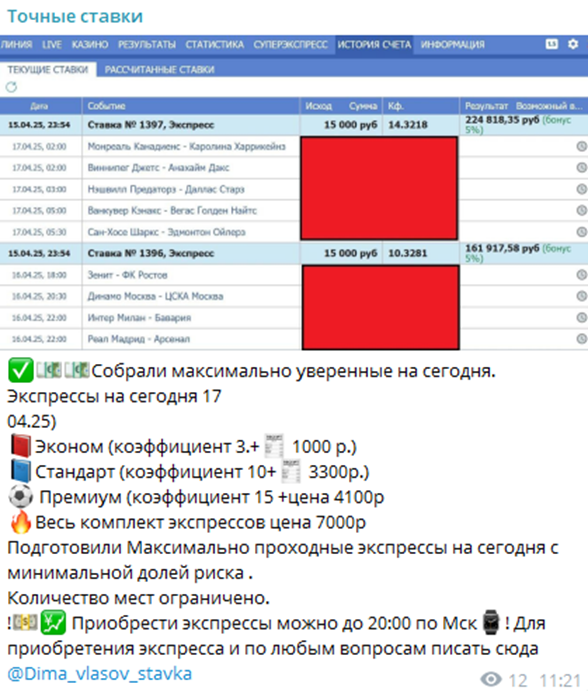Screen dimensions: 588x691
Task: Click the Сумма column header
Action: [x=363, y=106]
